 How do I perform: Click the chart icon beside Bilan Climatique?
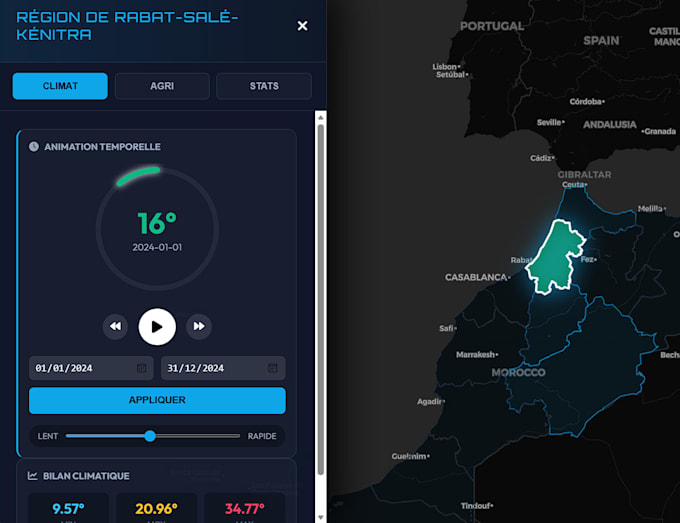(x=33, y=476)
